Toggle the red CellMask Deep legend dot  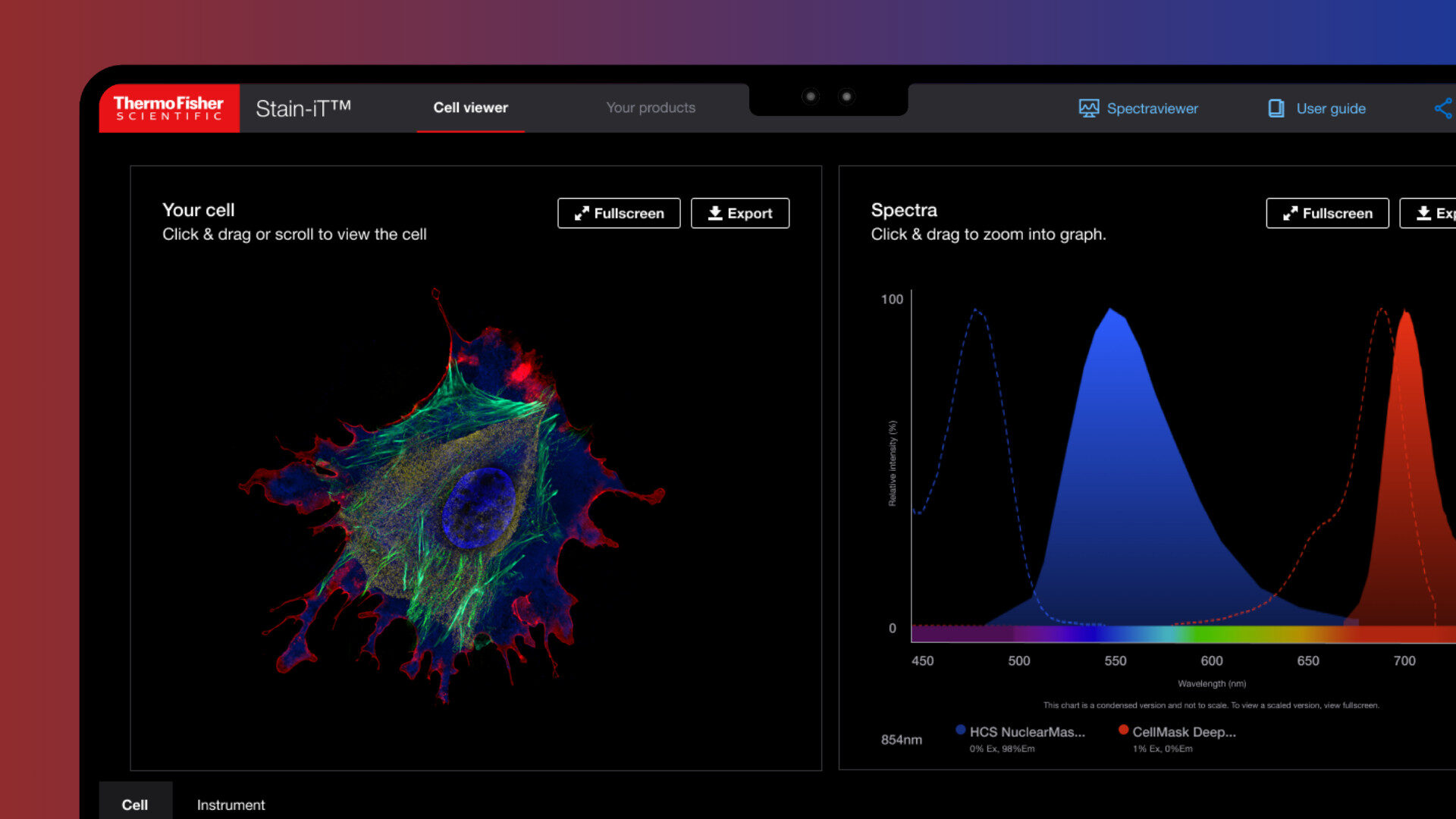tap(1123, 730)
